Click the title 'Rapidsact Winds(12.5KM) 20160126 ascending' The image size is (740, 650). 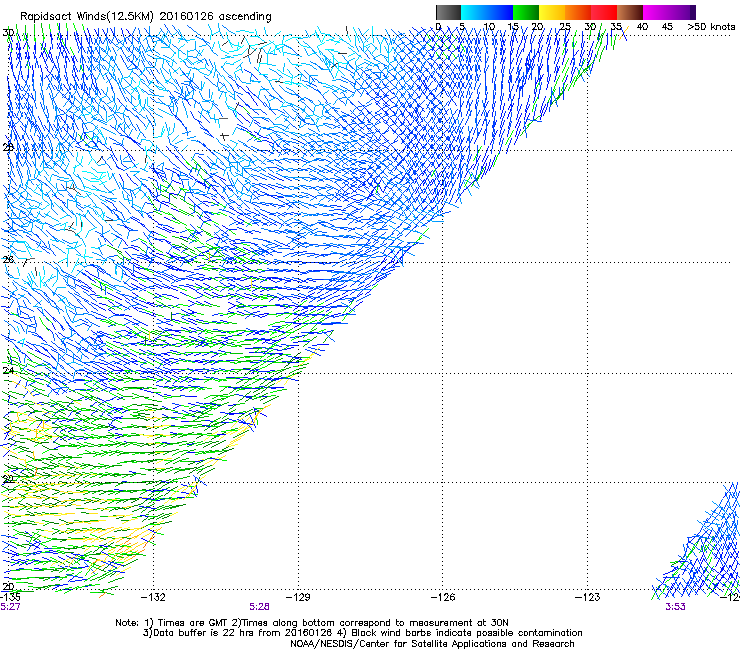[146, 17]
